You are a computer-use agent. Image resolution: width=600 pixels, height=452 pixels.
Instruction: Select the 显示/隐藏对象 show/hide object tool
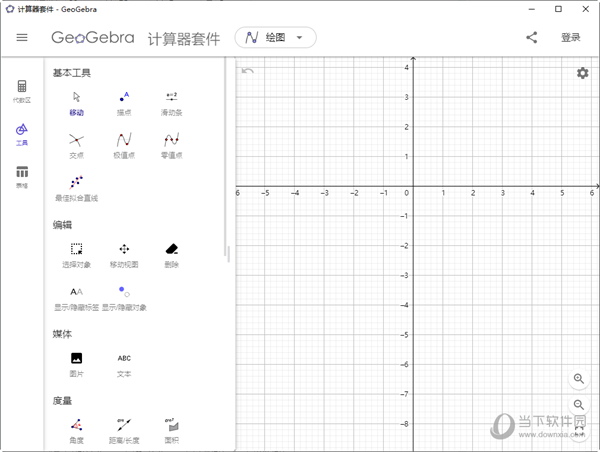click(x=124, y=299)
